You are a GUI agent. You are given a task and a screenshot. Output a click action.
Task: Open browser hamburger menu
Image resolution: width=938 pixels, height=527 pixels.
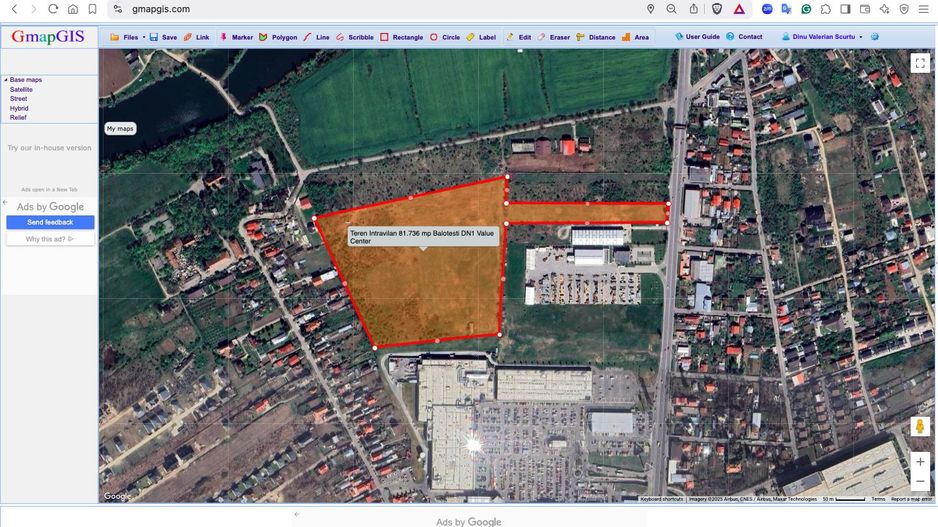point(924,9)
